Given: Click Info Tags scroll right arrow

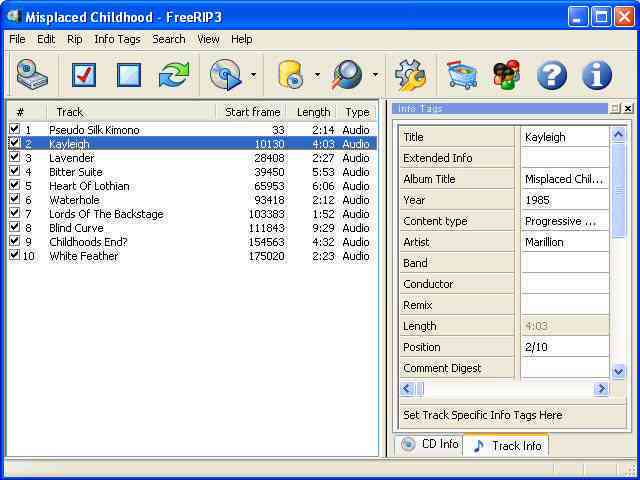Looking at the screenshot, I should [x=601, y=389].
